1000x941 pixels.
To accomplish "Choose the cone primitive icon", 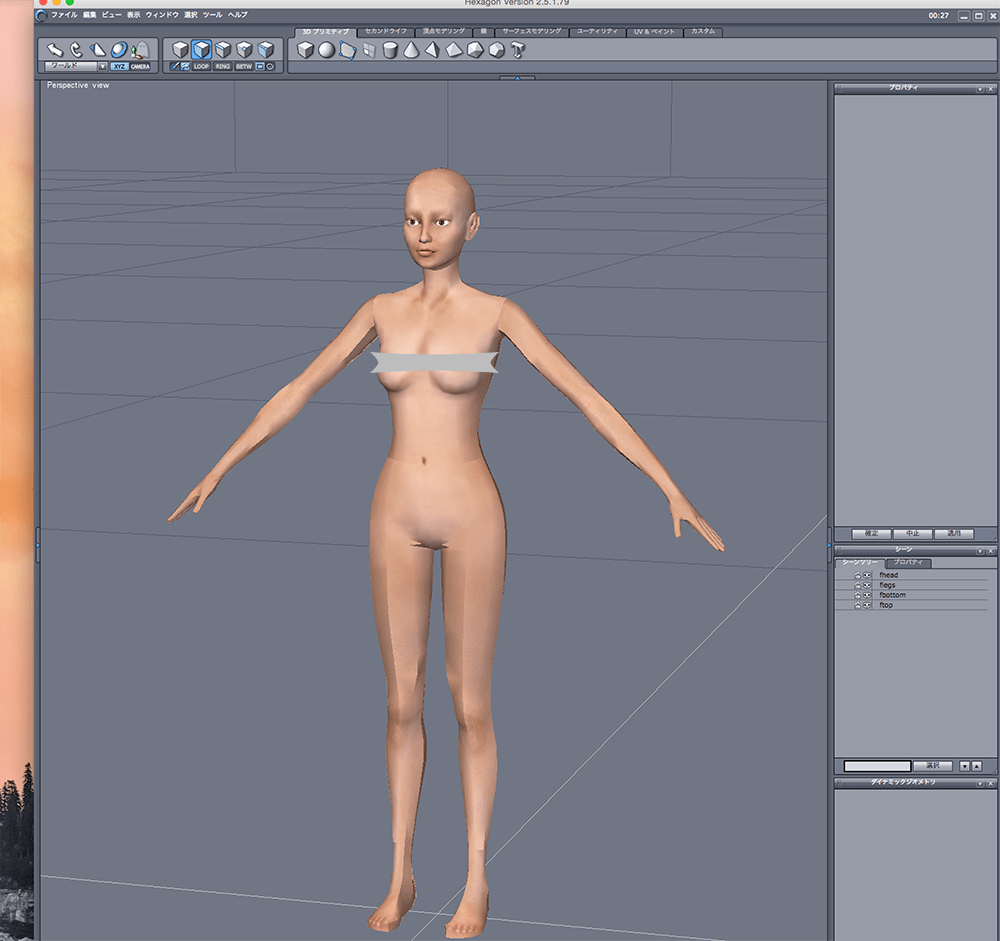I will point(411,50).
